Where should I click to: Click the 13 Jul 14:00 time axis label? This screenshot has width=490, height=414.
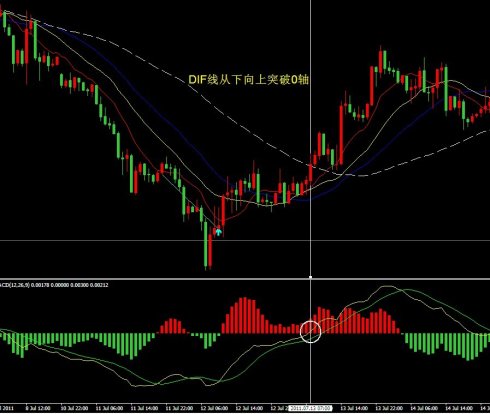coord(354,408)
